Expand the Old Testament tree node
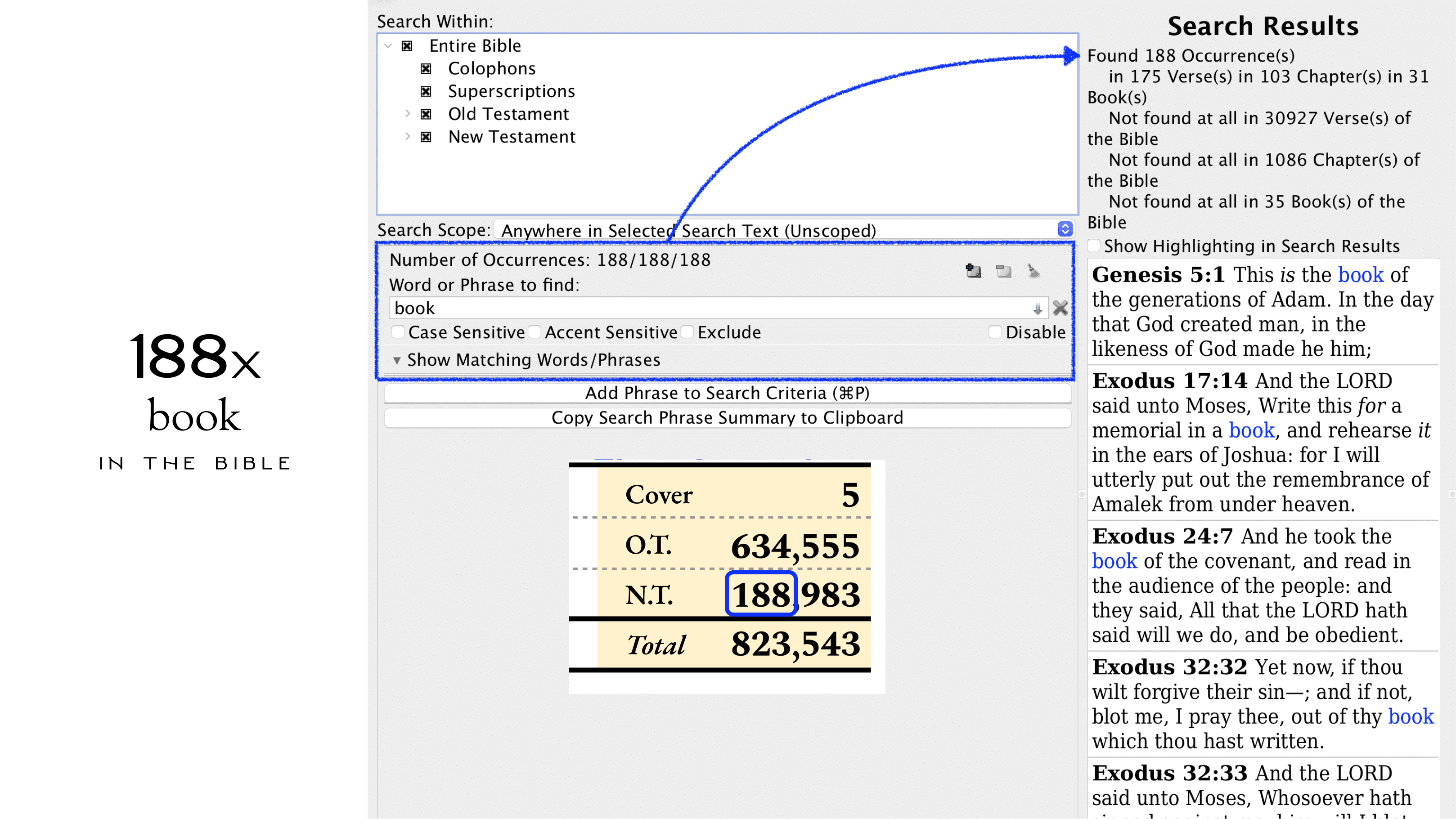Image resolution: width=1456 pixels, height=819 pixels. (x=408, y=114)
